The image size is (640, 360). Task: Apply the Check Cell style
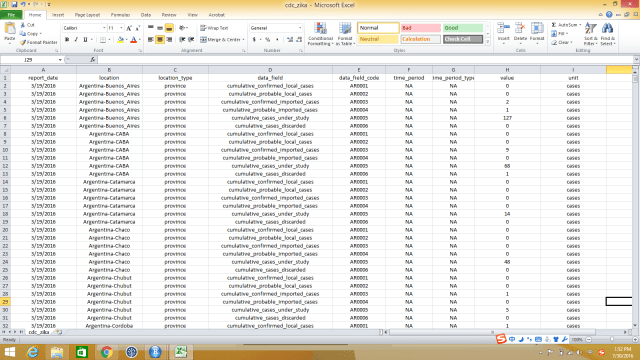pyautogui.click(x=463, y=39)
